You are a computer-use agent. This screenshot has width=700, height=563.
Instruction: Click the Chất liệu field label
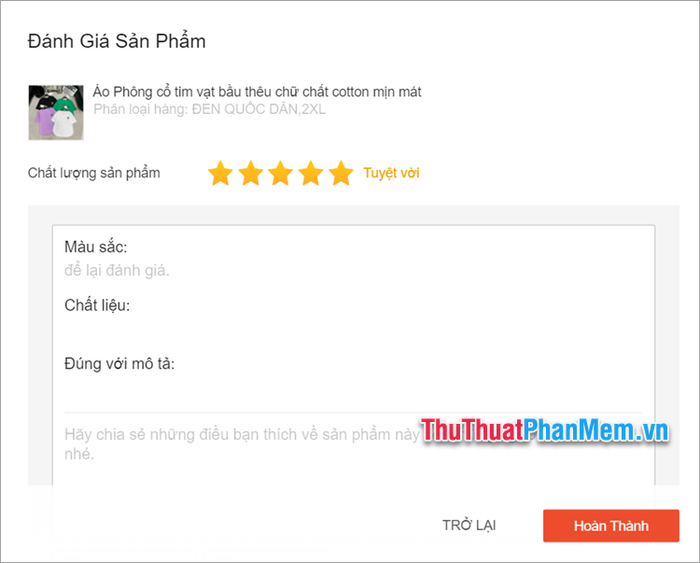97,305
